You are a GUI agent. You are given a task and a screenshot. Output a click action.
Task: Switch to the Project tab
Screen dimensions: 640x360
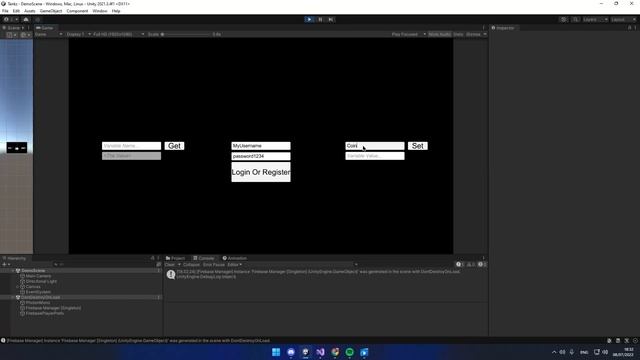click(176, 258)
